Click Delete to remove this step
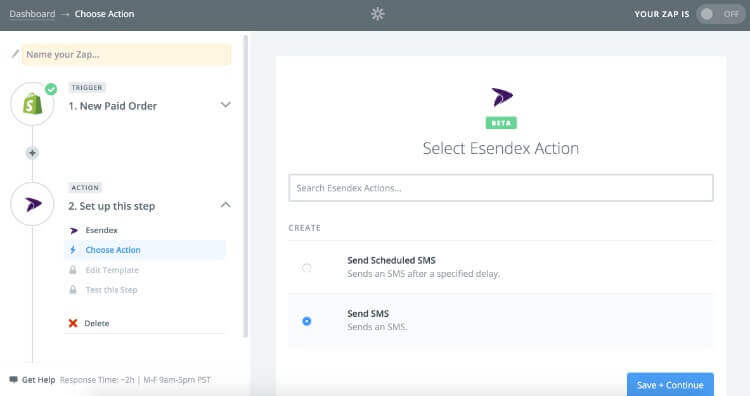The width and height of the screenshot is (750, 396). (97, 323)
